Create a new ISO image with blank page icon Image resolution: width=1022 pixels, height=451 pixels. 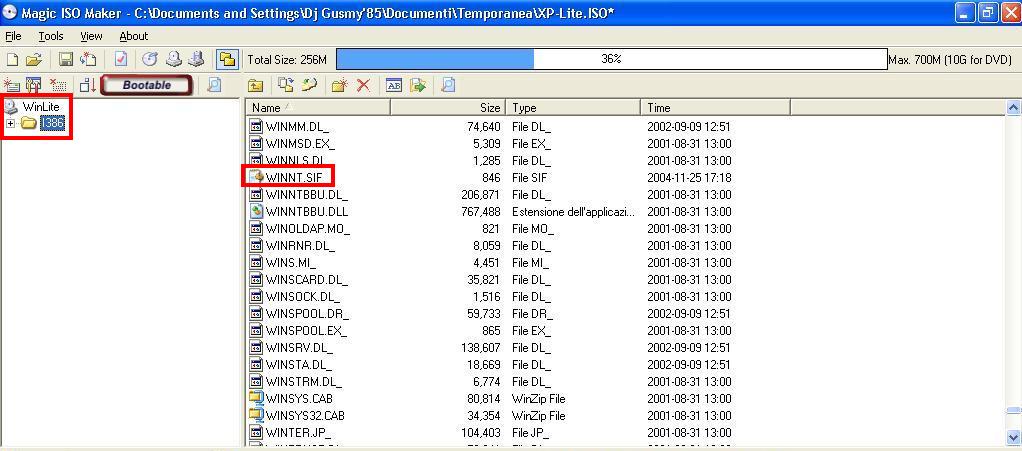(x=12, y=60)
